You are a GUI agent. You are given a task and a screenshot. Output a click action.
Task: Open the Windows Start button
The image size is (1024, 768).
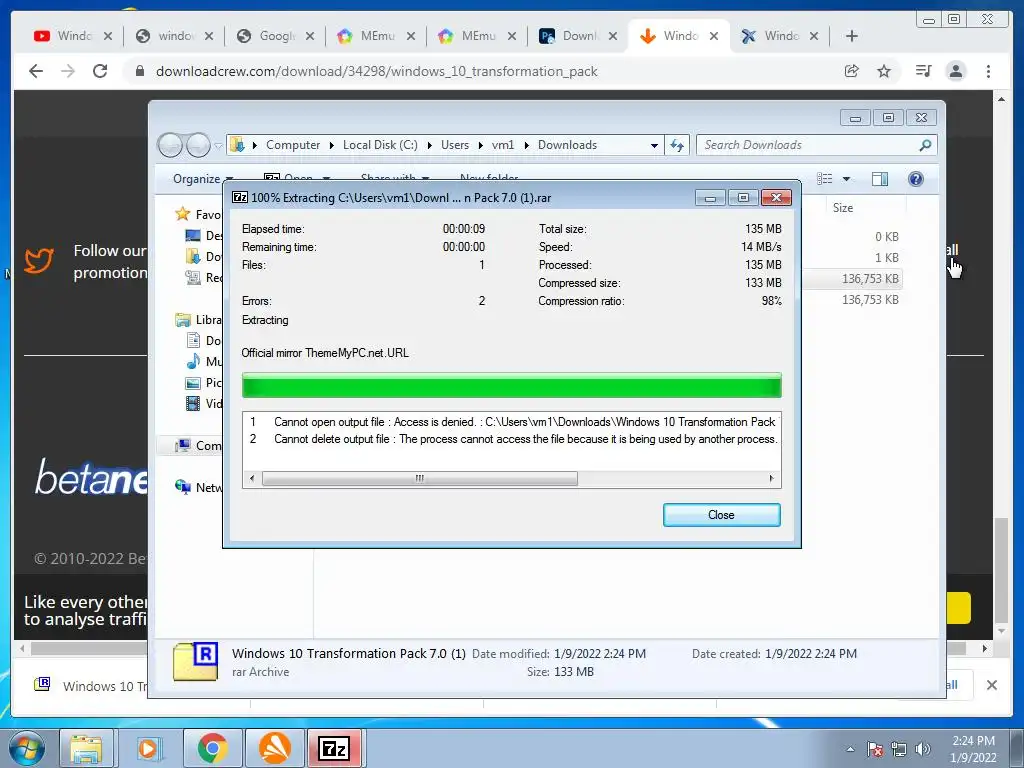[x=27, y=748]
